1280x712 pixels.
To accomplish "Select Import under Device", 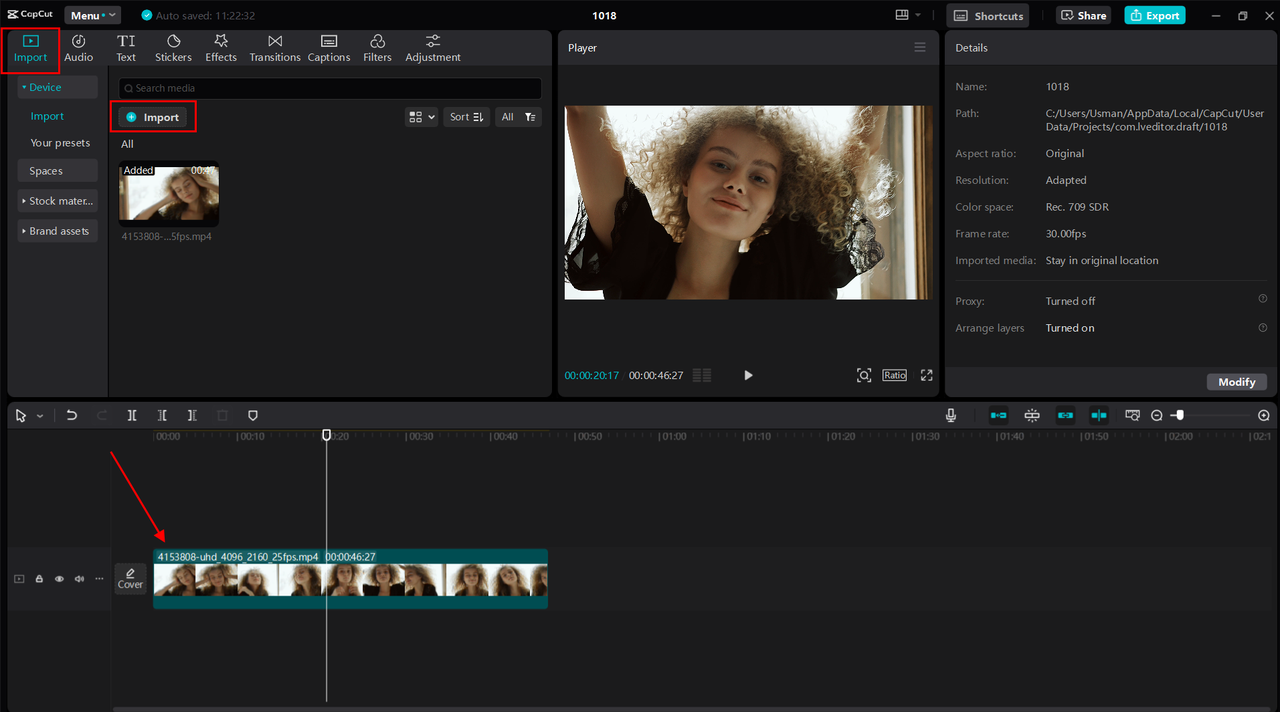I will coord(47,116).
